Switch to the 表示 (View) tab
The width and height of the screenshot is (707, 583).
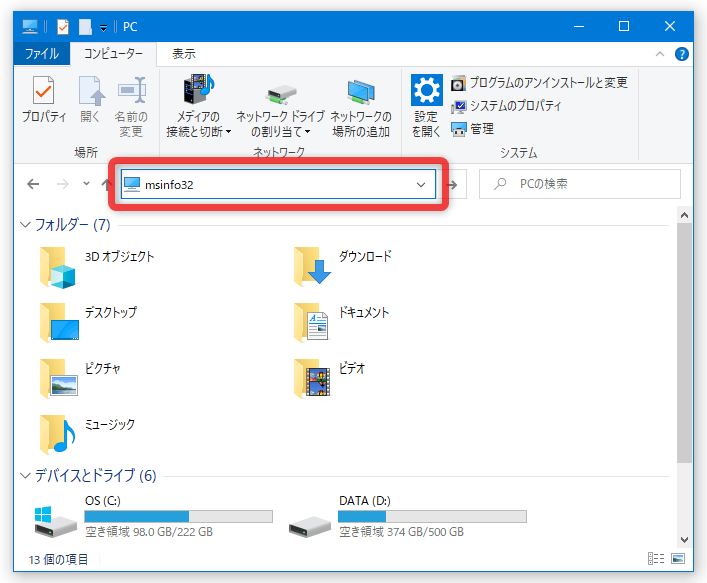[x=184, y=54]
